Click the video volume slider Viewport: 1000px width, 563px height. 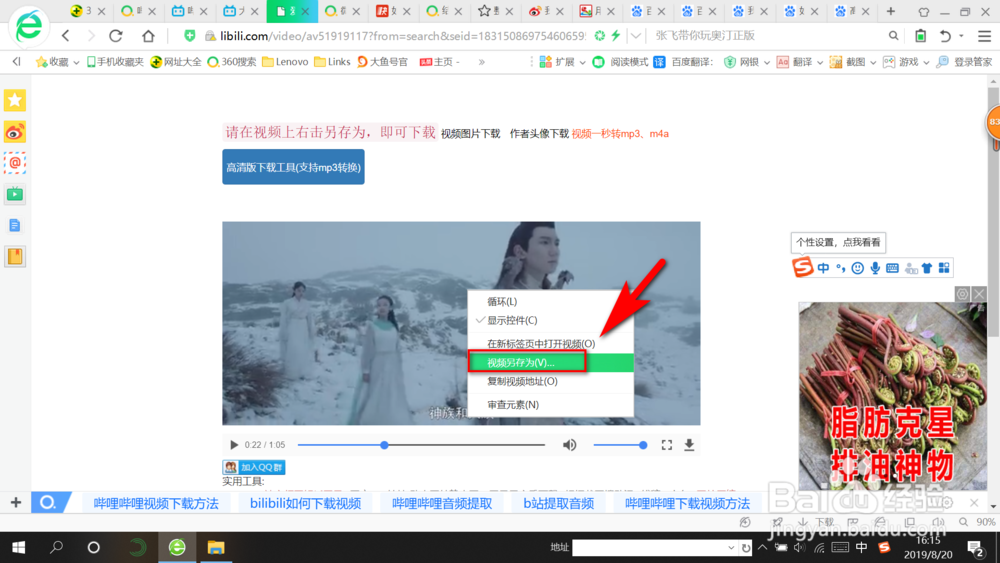[x=619, y=445]
